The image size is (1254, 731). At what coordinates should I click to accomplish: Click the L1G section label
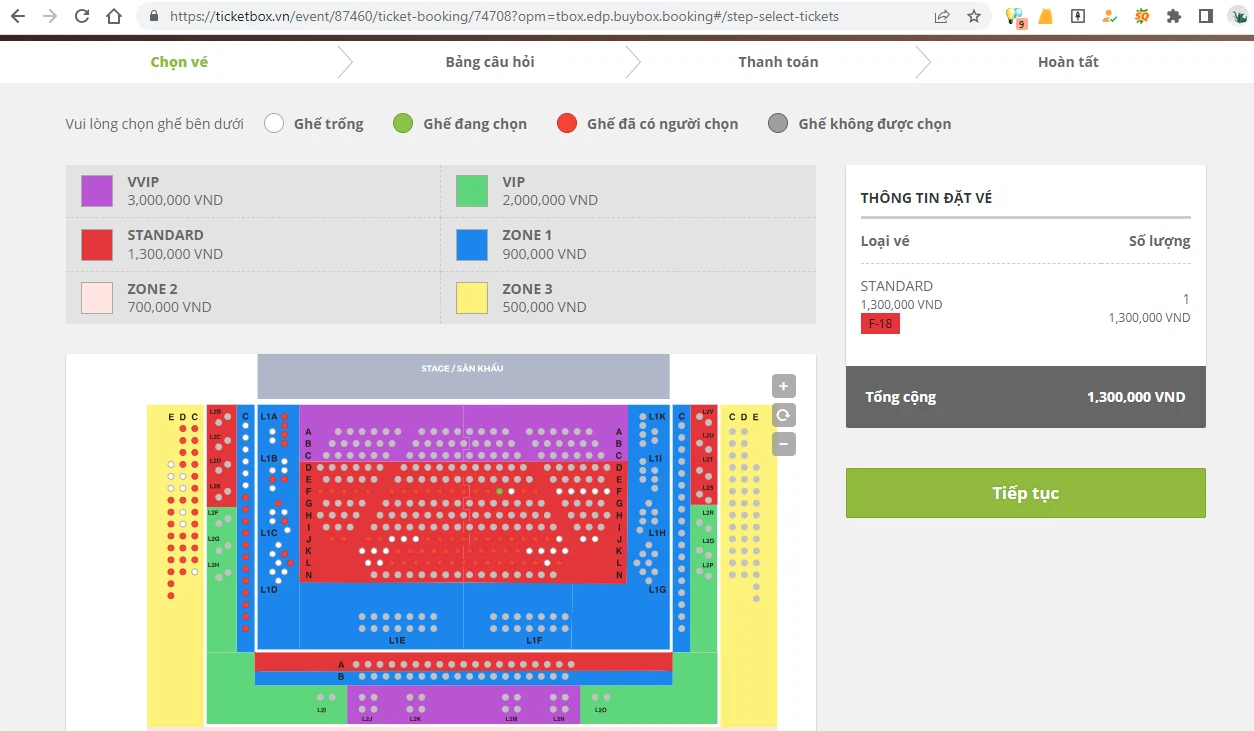pyautogui.click(x=657, y=590)
